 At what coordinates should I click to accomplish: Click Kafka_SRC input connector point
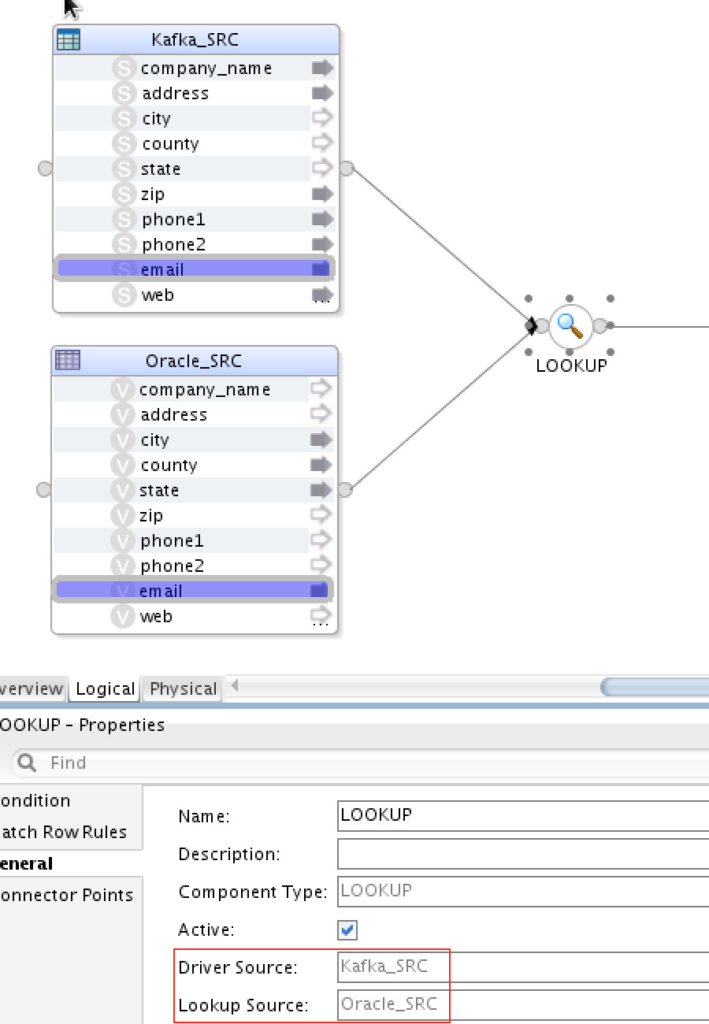click(45, 168)
